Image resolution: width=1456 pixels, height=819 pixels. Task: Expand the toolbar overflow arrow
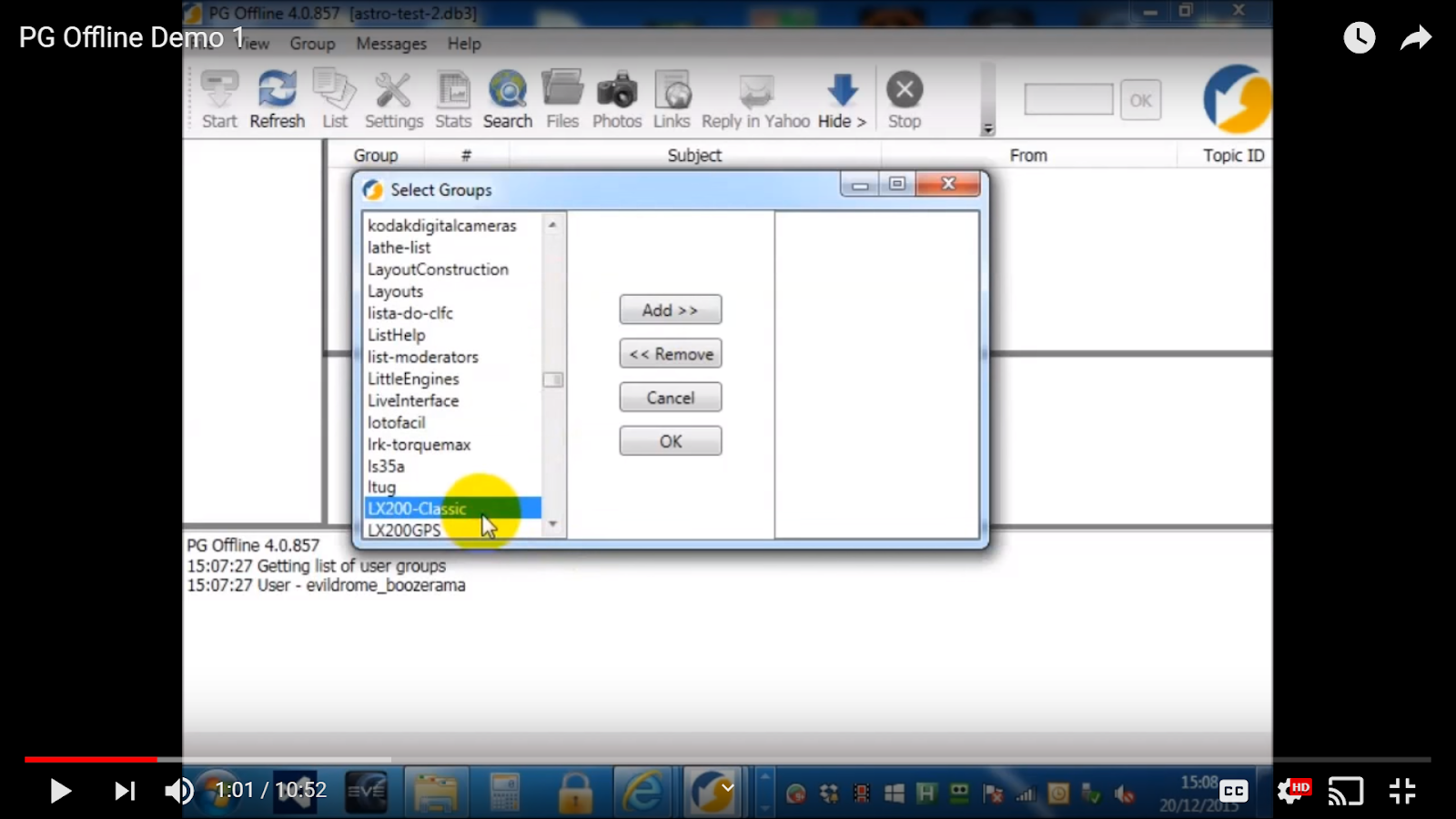(x=988, y=128)
